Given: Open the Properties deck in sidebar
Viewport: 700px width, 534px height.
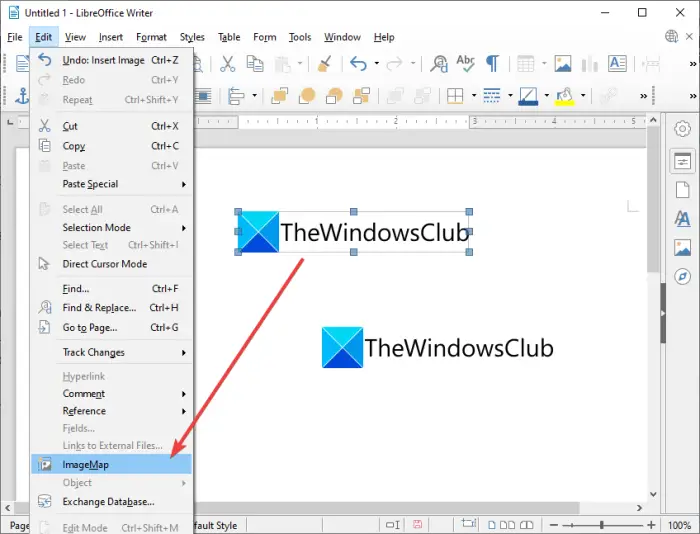Looking at the screenshot, I should 682,161.
